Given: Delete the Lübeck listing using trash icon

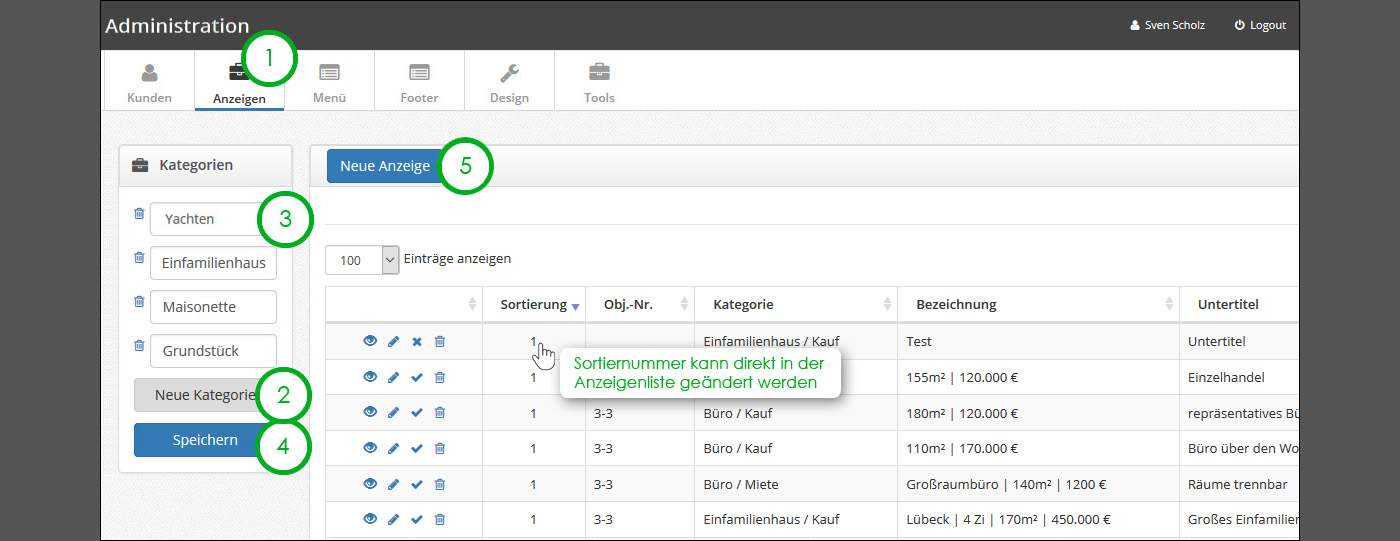Looking at the screenshot, I should click(440, 520).
